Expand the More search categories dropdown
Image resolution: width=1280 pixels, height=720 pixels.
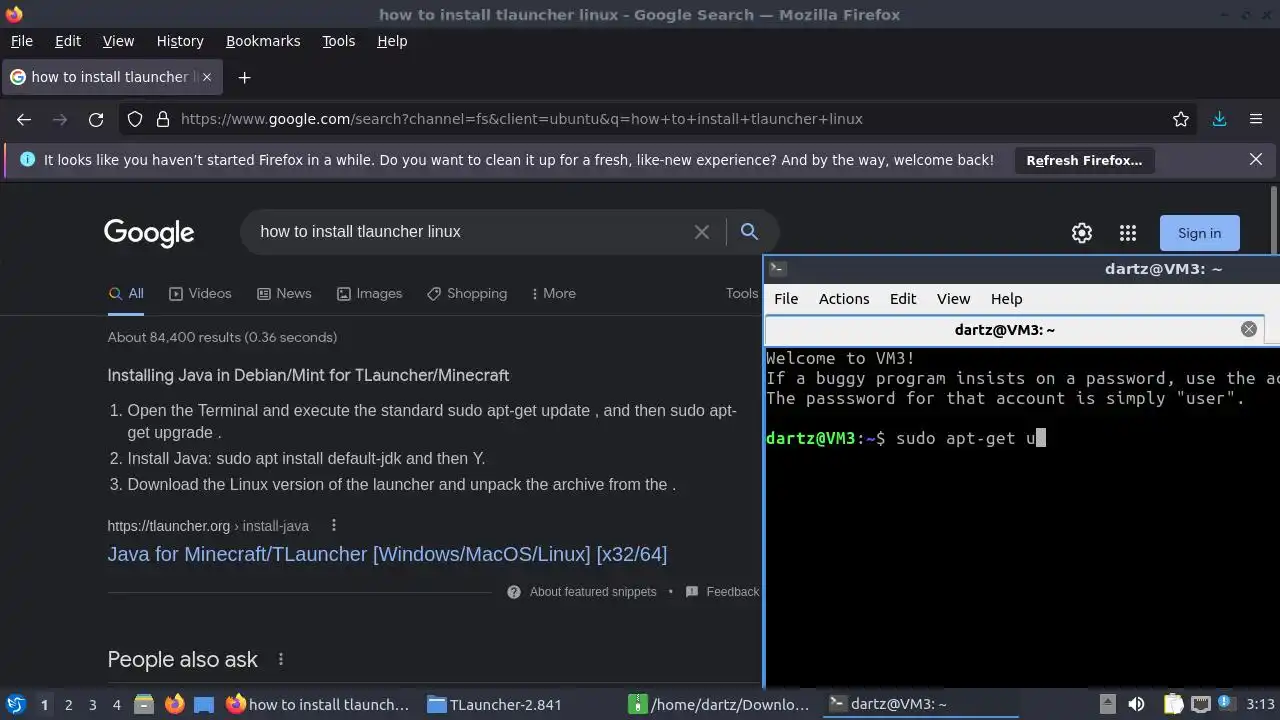click(x=554, y=294)
